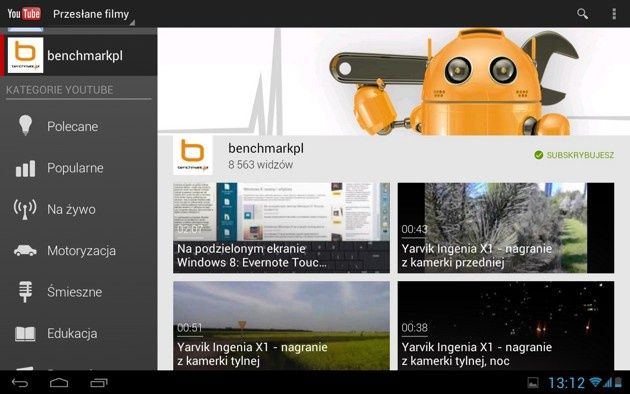The width and height of the screenshot is (630, 394).
Task: Click the 8 563 widzów text
Action: pos(260,165)
